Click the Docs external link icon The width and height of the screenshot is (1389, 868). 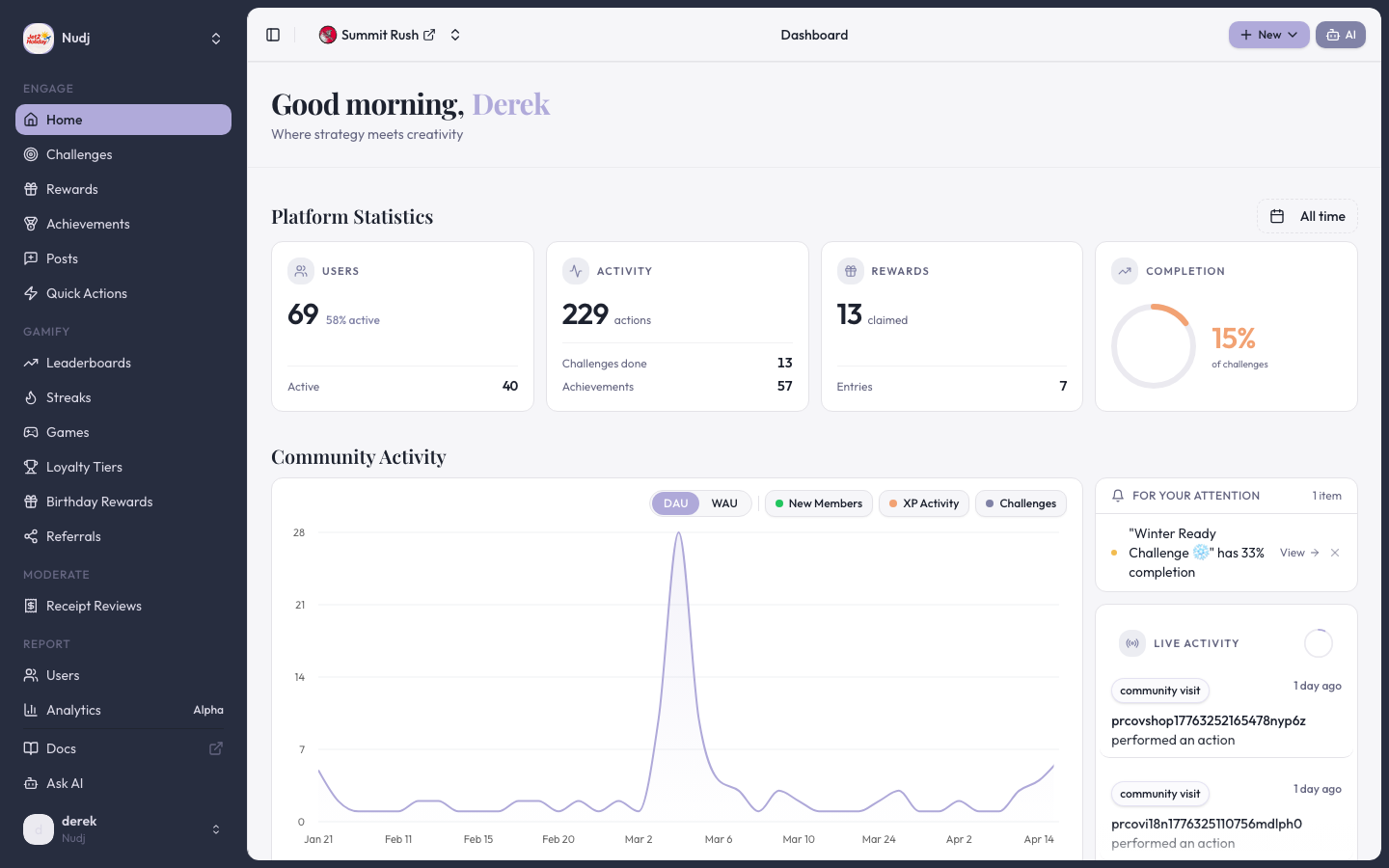pyautogui.click(x=216, y=748)
